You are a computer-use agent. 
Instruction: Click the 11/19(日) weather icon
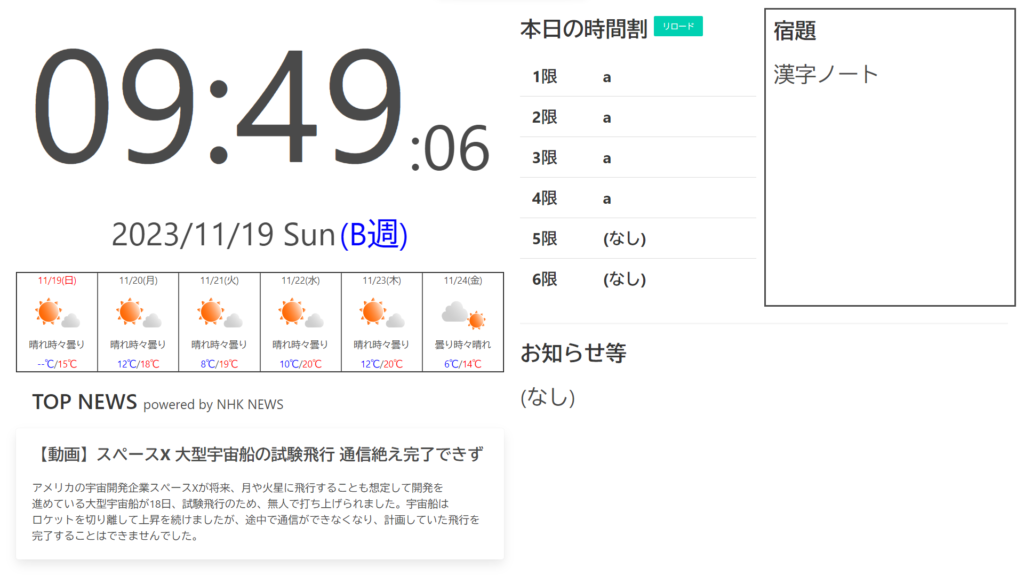[56, 314]
